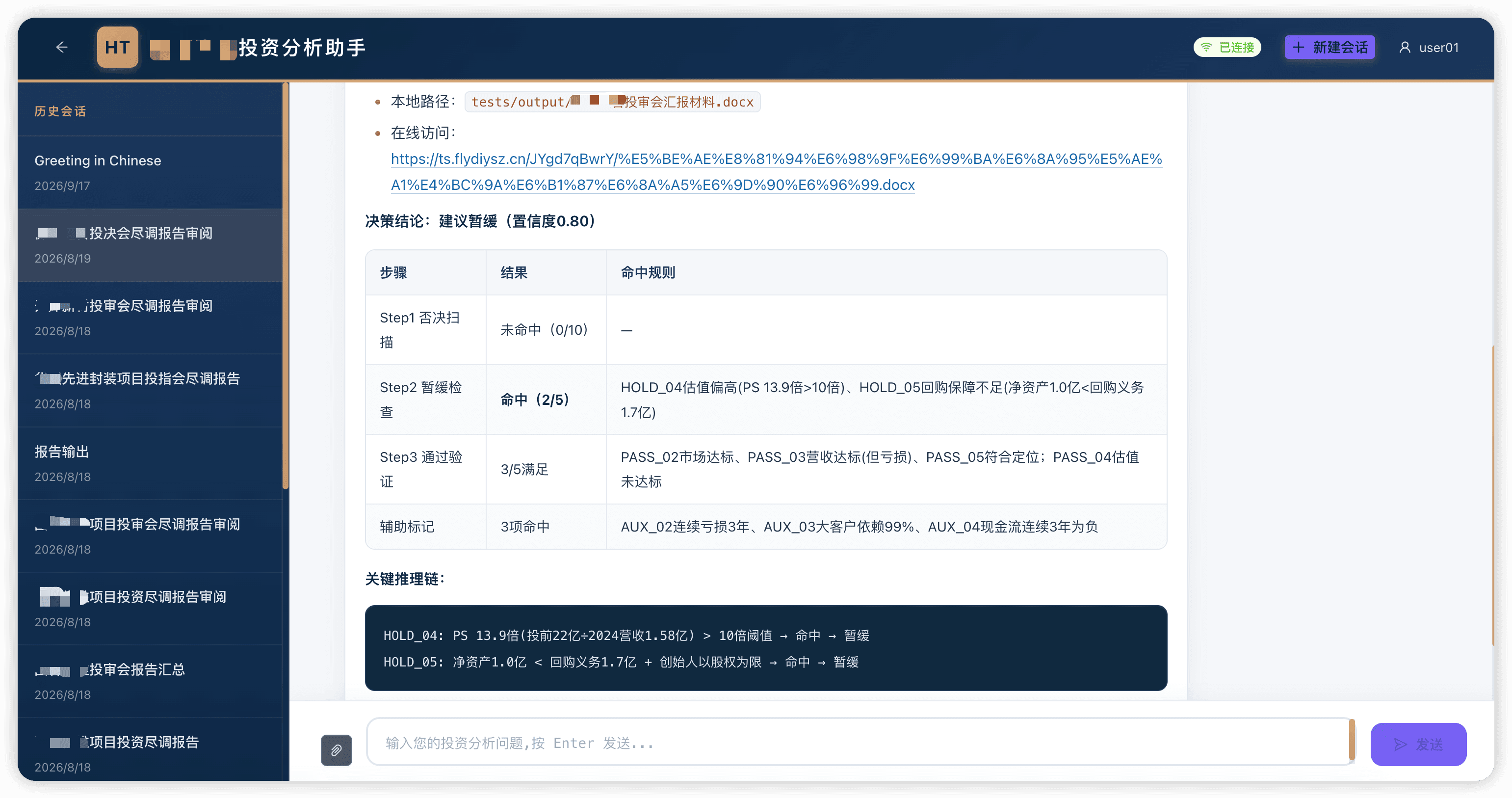Click the 3/5满足 result cell
This screenshot has height=798, width=1512.
click(546, 469)
